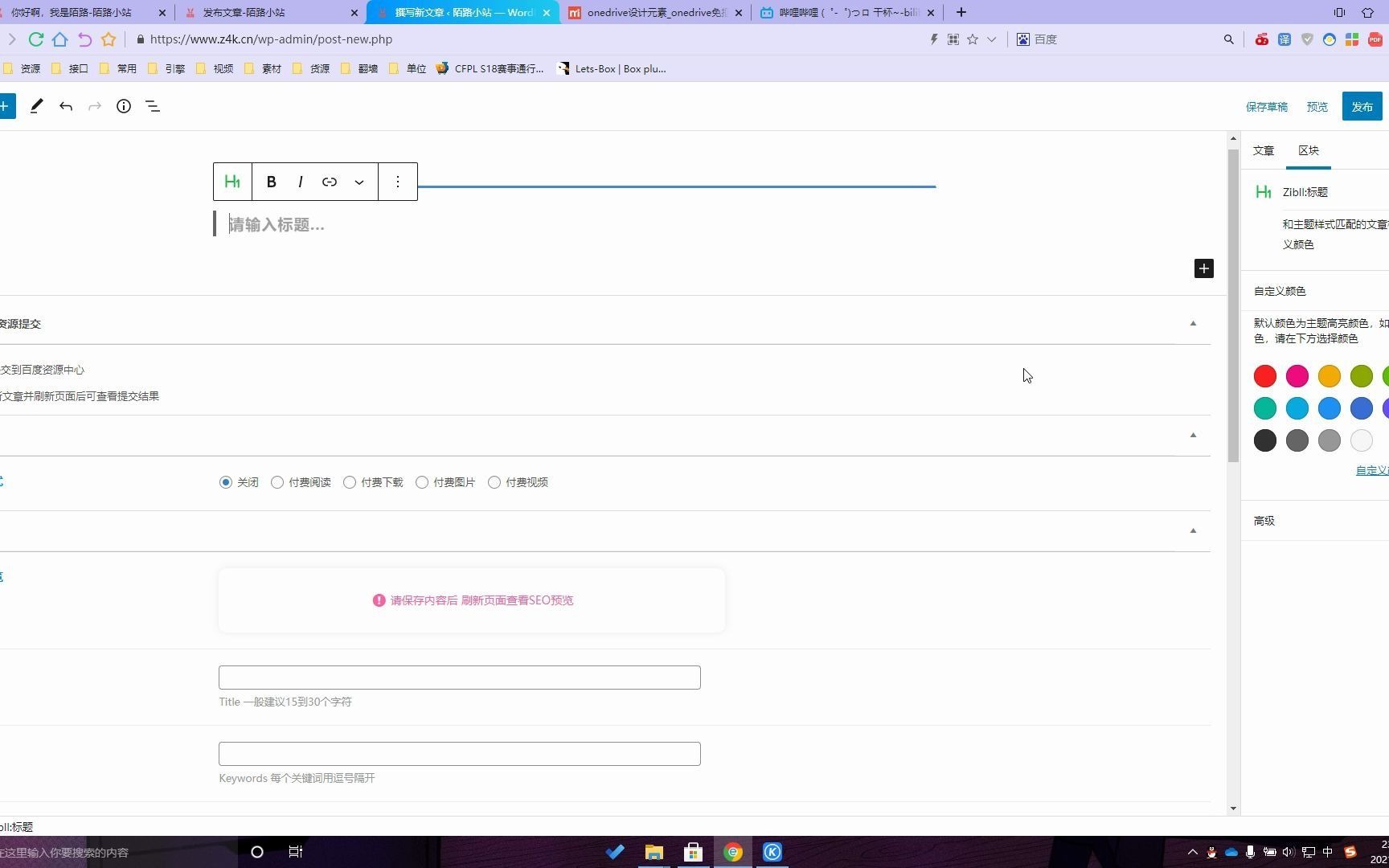This screenshot has width=1389, height=868.
Task: Expand the 高级 section in sidebar
Action: 1315,521
